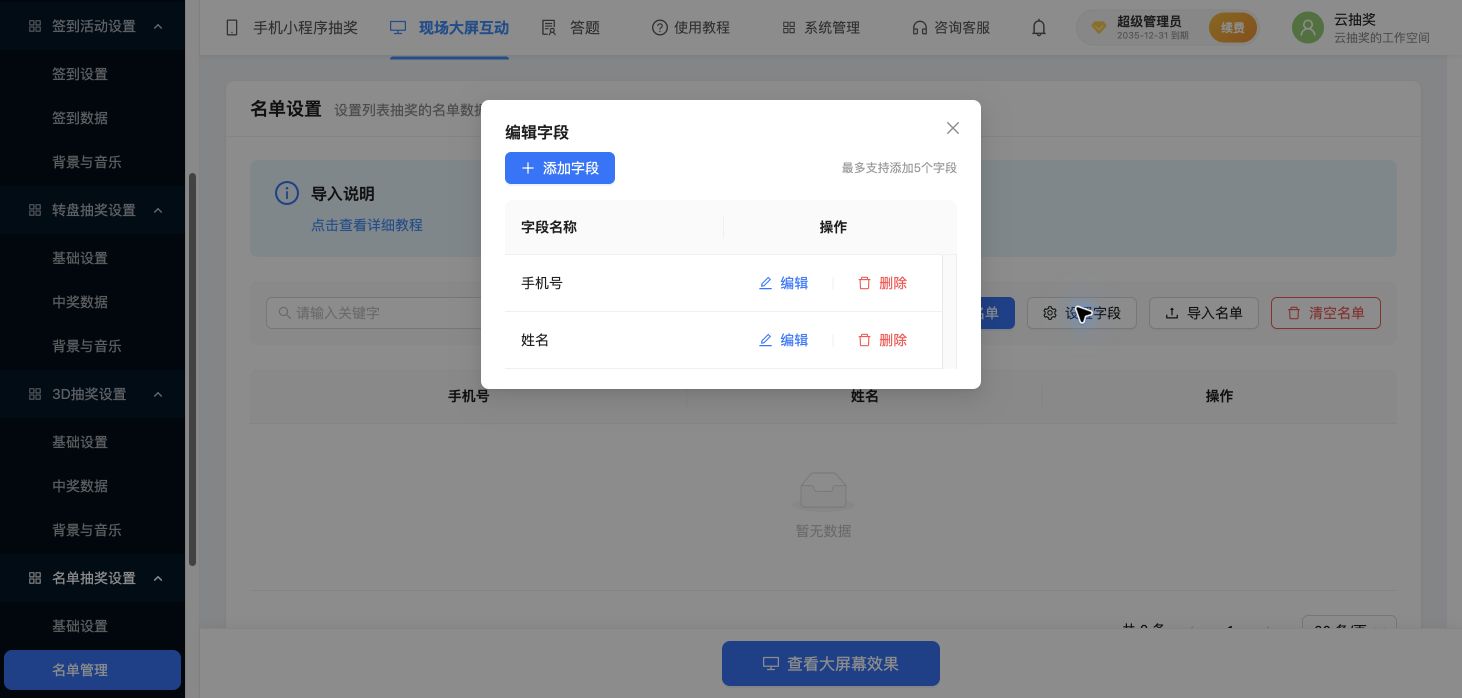Click the 3D抽奖设置 grid icon
This screenshot has width=1462, height=698.
(35, 394)
